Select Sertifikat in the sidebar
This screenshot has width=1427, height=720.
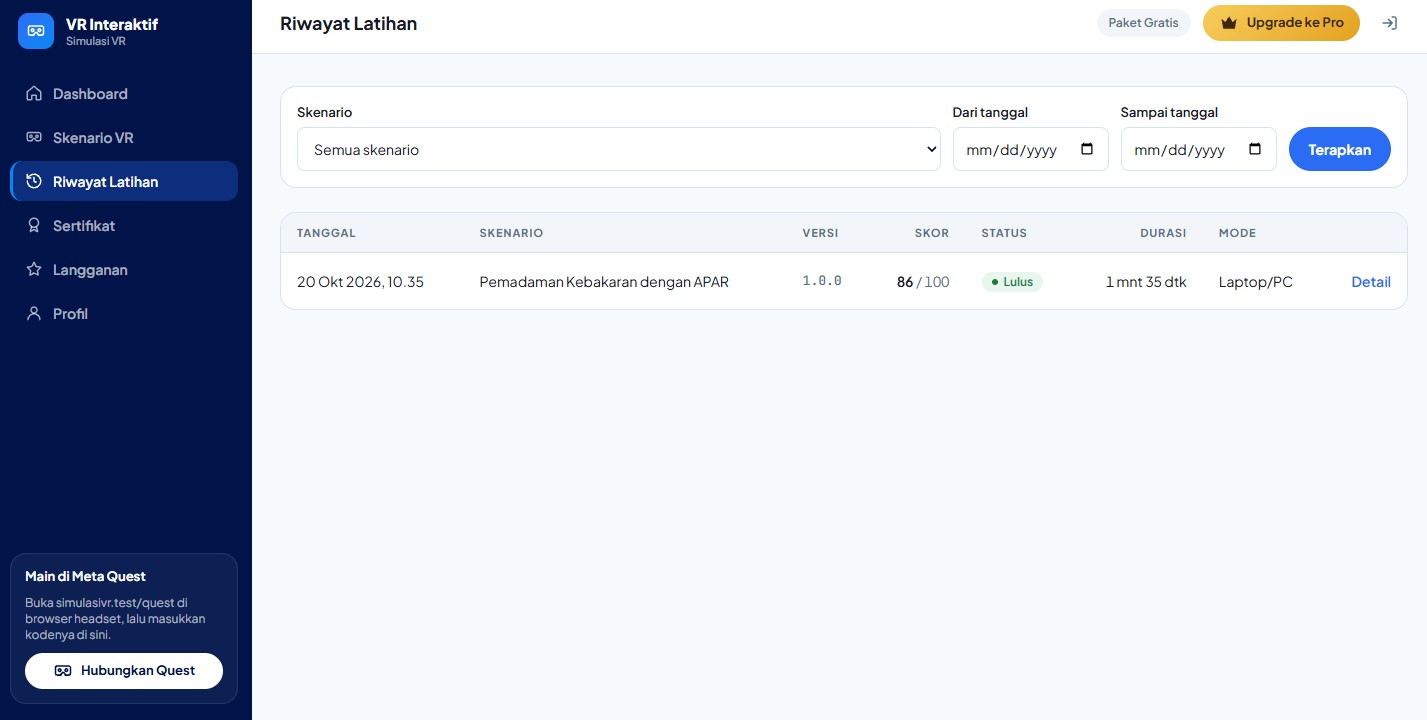pos(124,226)
